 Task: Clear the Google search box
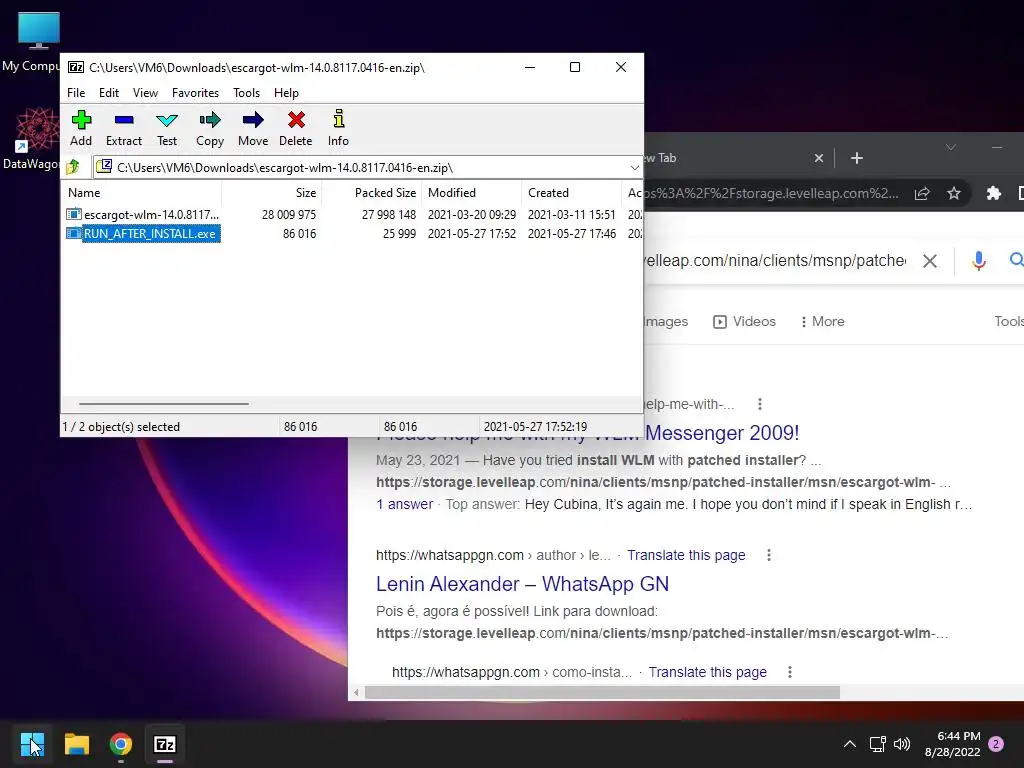[x=930, y=261]
